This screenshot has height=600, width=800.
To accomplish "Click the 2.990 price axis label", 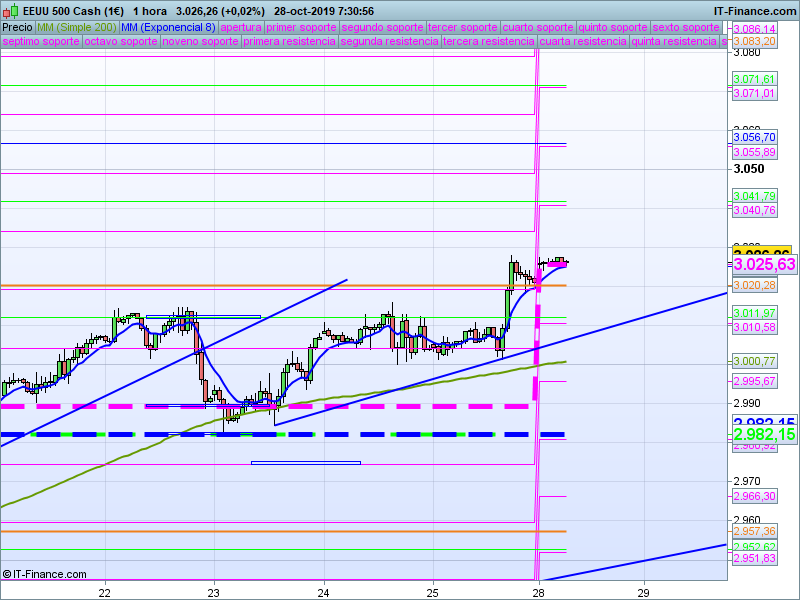I will click(x=747, y=404).
